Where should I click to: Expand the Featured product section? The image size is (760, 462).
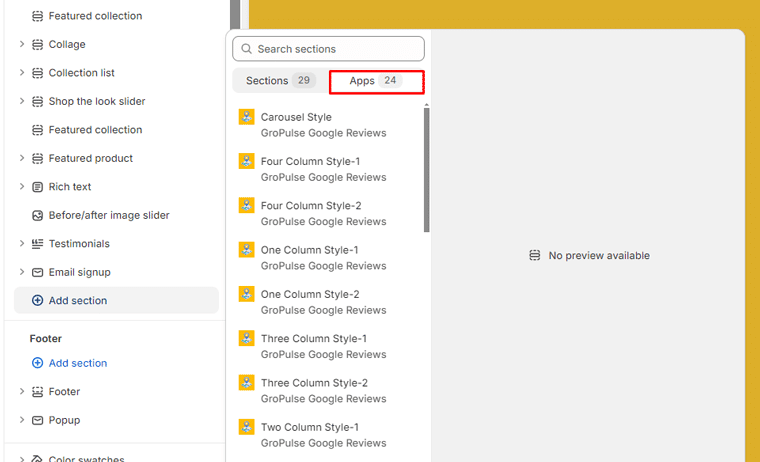pyautogui.click(x=22, y=158)
